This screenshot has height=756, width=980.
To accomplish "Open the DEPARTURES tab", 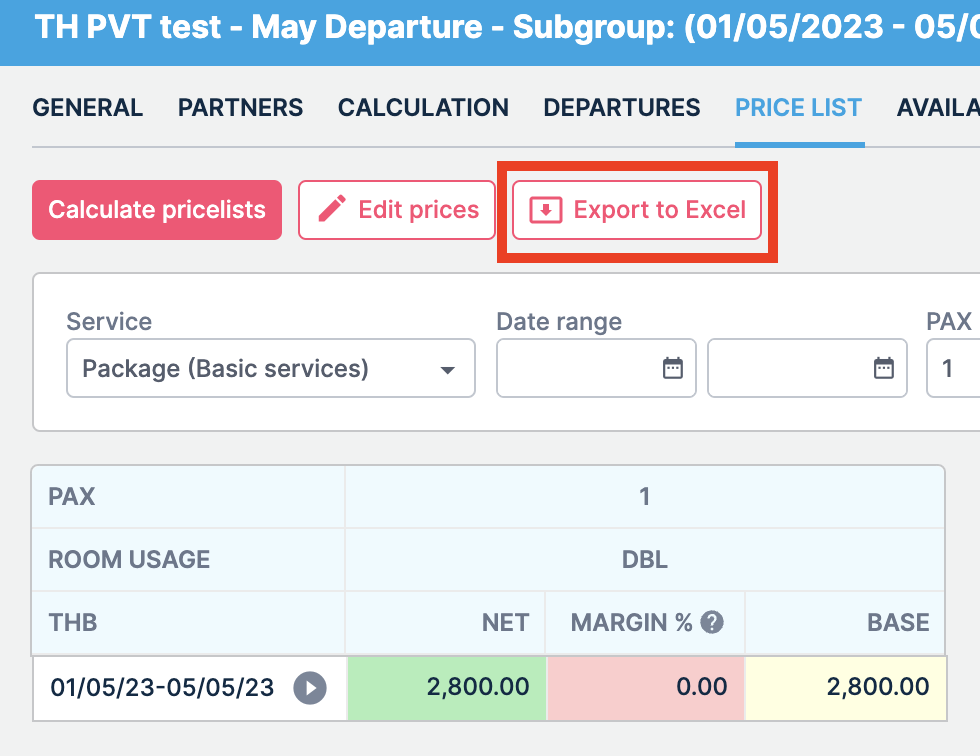I will point(622,107).
